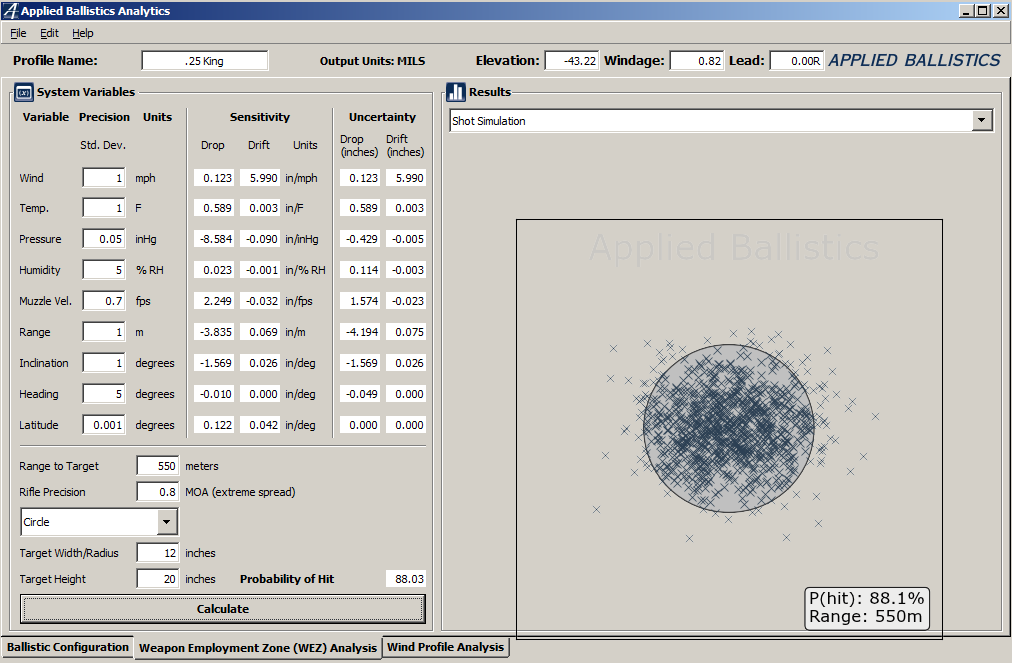Viewport: 1012px width, 663px height.
Task: Expand the Shot Simulation results dropdown
Action: click(982, 120)
